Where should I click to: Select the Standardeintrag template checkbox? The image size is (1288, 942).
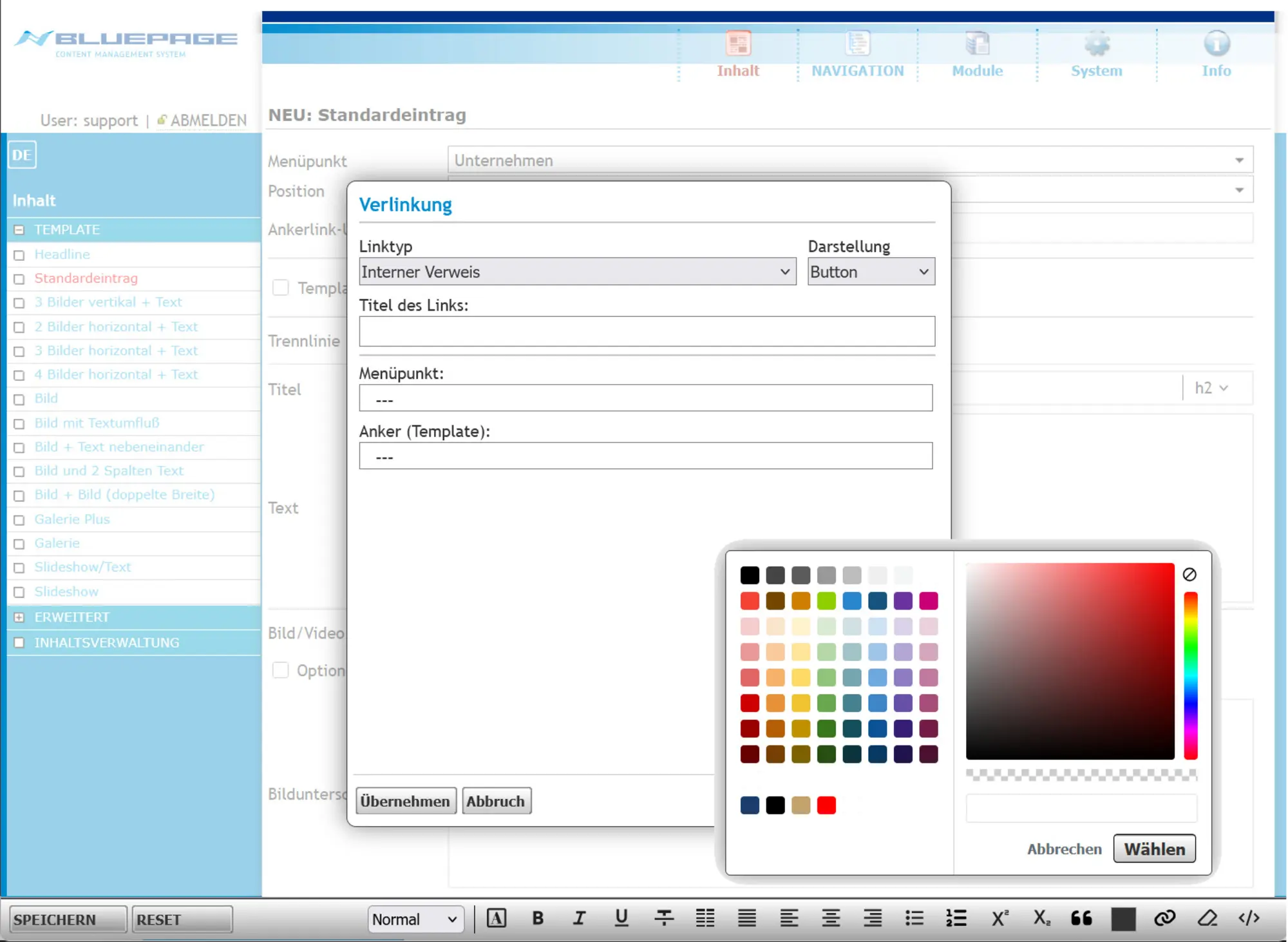tap(19, 279)
